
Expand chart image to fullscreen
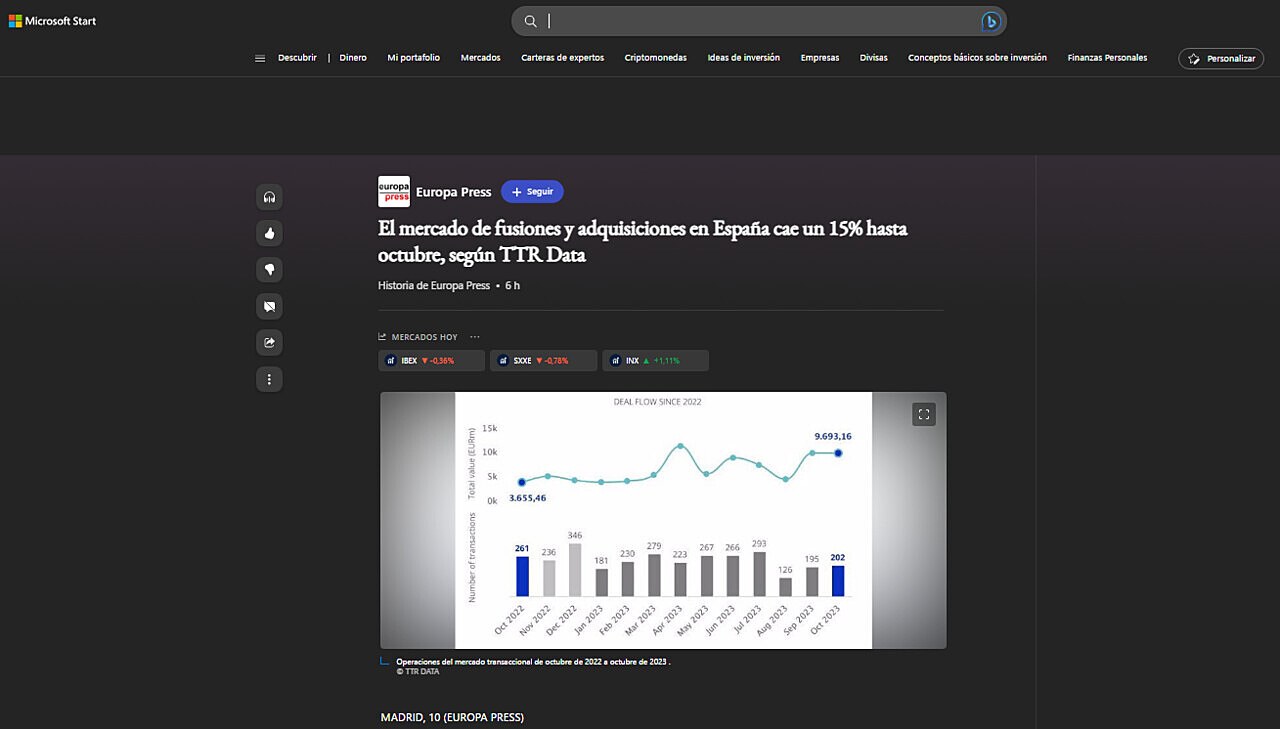tap(924, 414)
